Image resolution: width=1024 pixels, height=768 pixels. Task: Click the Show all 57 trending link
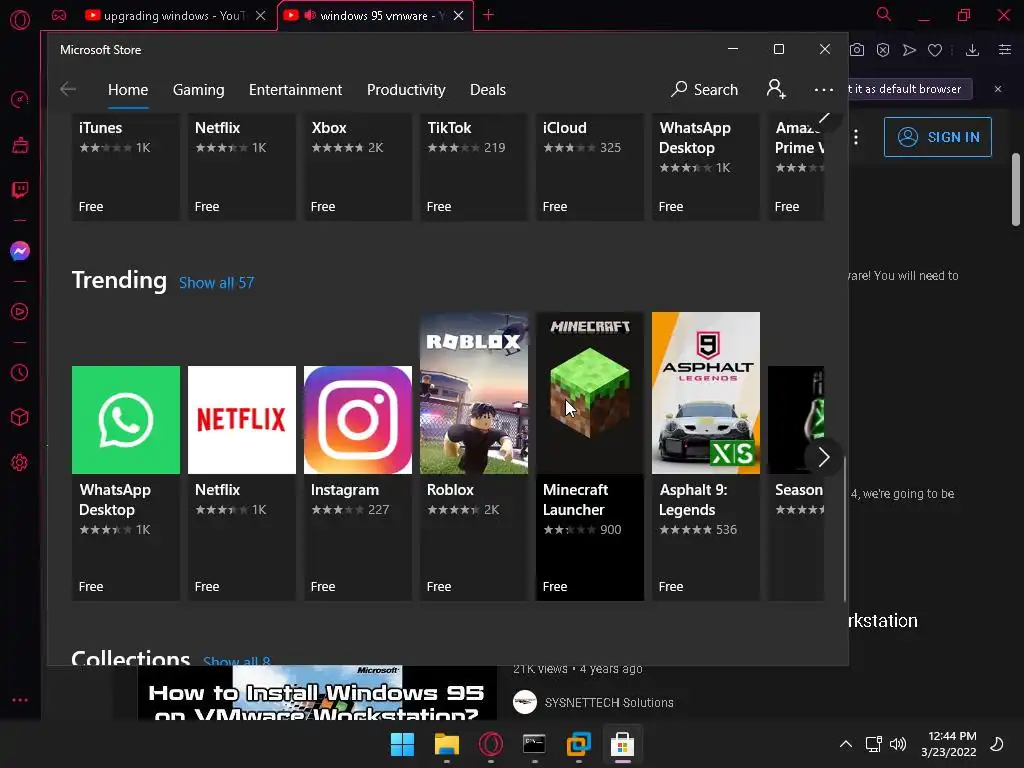(x=216, y=283)
